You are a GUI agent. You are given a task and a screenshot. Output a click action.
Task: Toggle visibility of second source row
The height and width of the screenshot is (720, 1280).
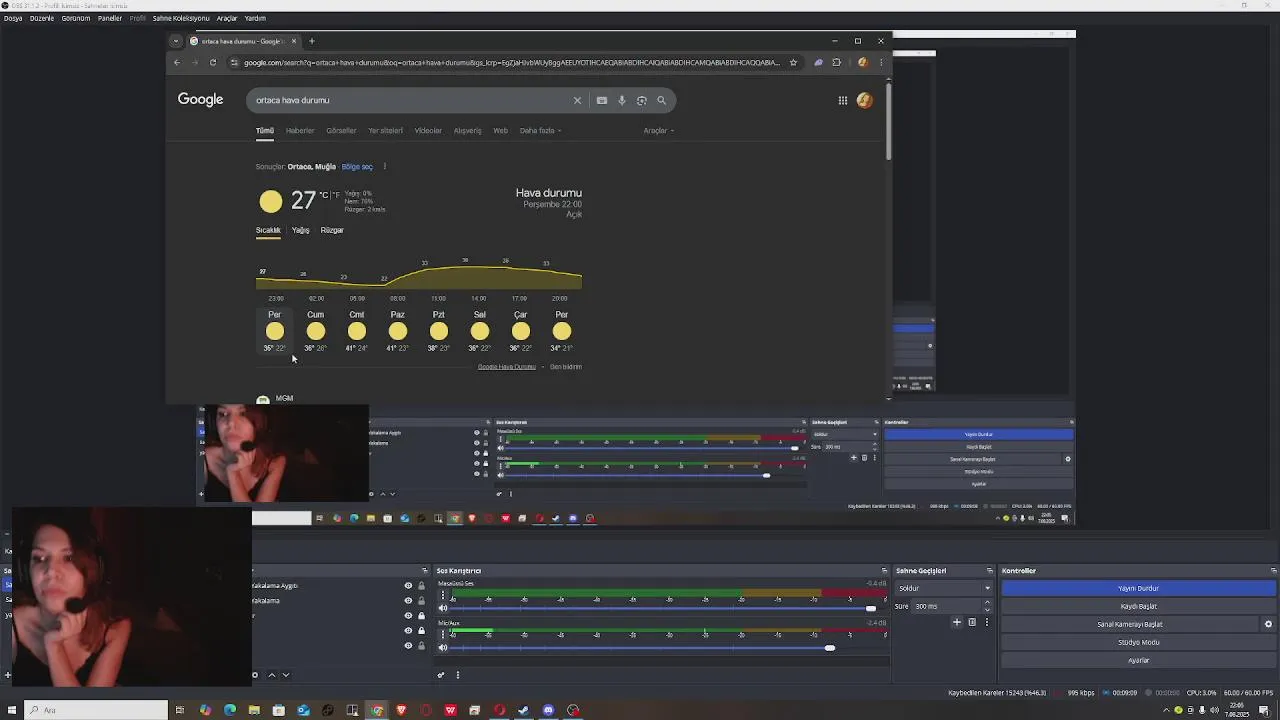pos(408,600)
